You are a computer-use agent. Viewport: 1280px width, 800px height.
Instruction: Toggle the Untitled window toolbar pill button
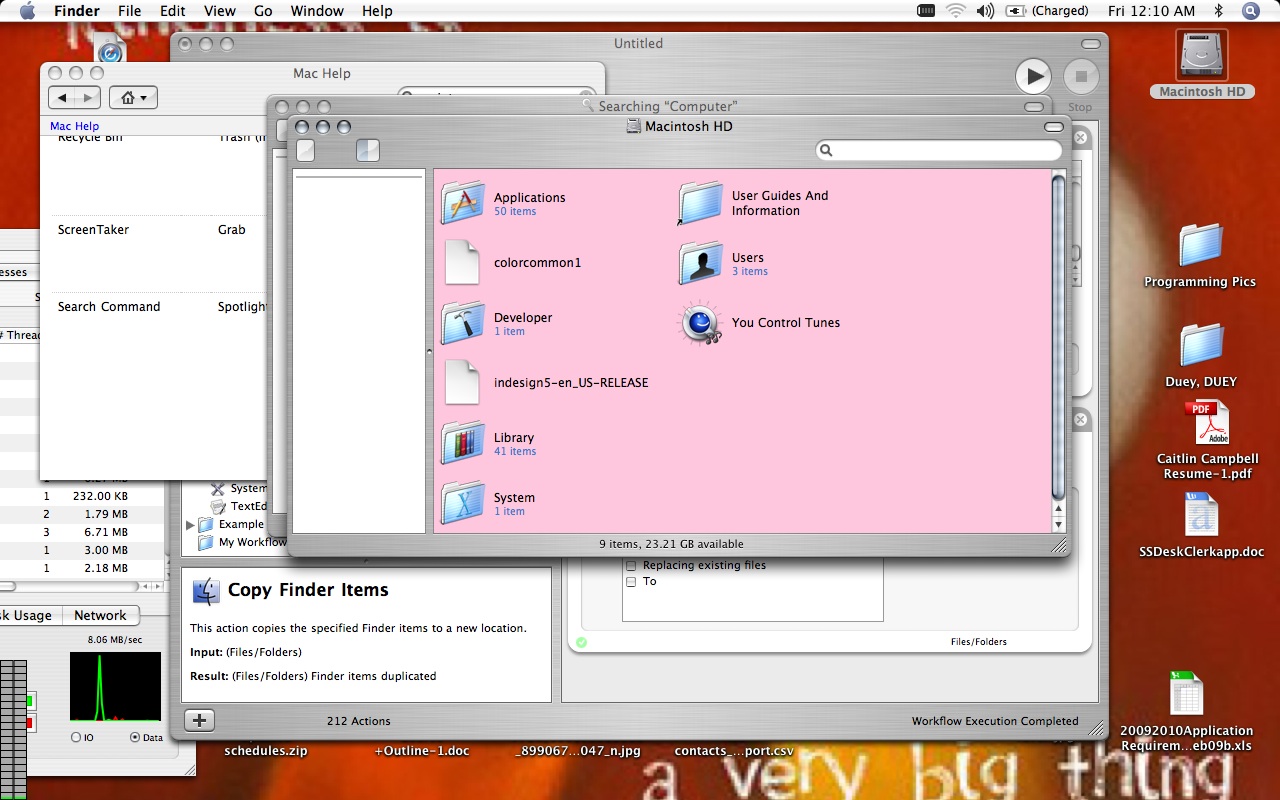click(1091, 44)
